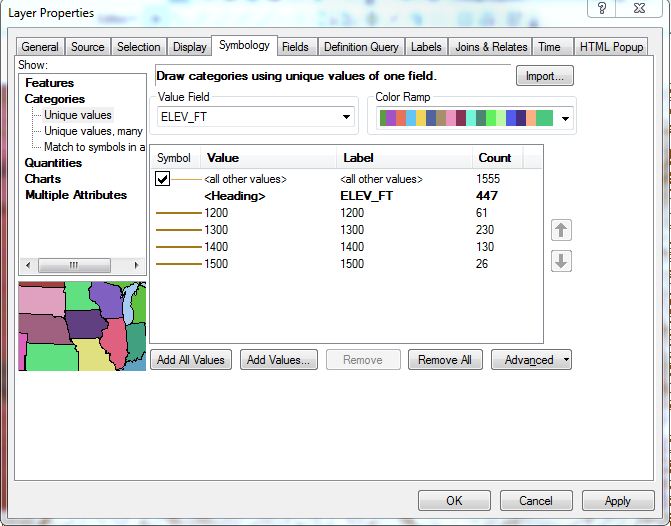The width and height of the screenshot is (671, 526).
Task: Open the Definition Query tab
Action: tap(361, 47)
